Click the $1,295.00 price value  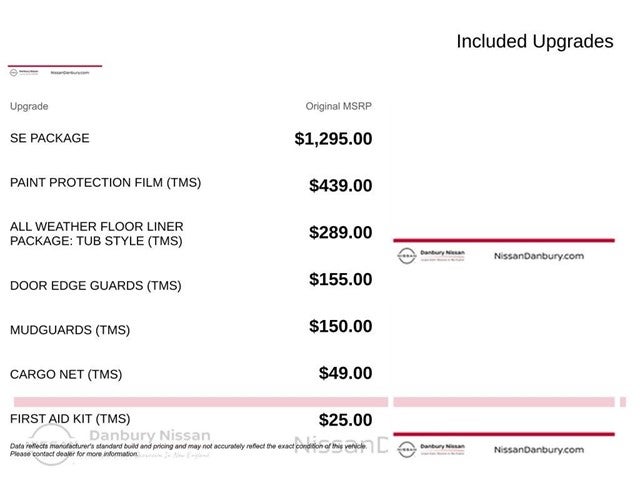tap(333, 139)
